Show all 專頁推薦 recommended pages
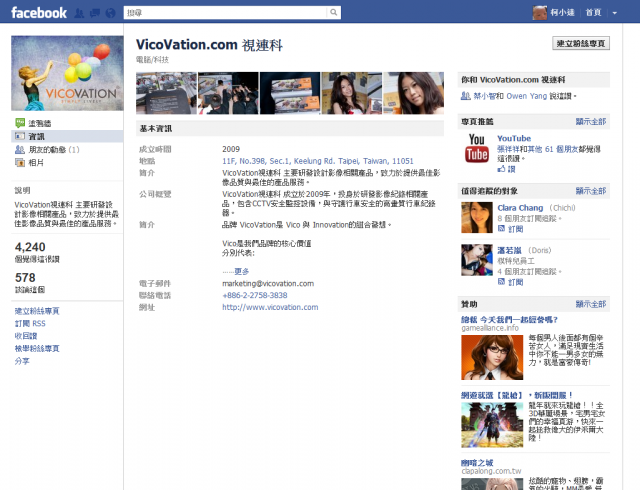 point(591,122)
